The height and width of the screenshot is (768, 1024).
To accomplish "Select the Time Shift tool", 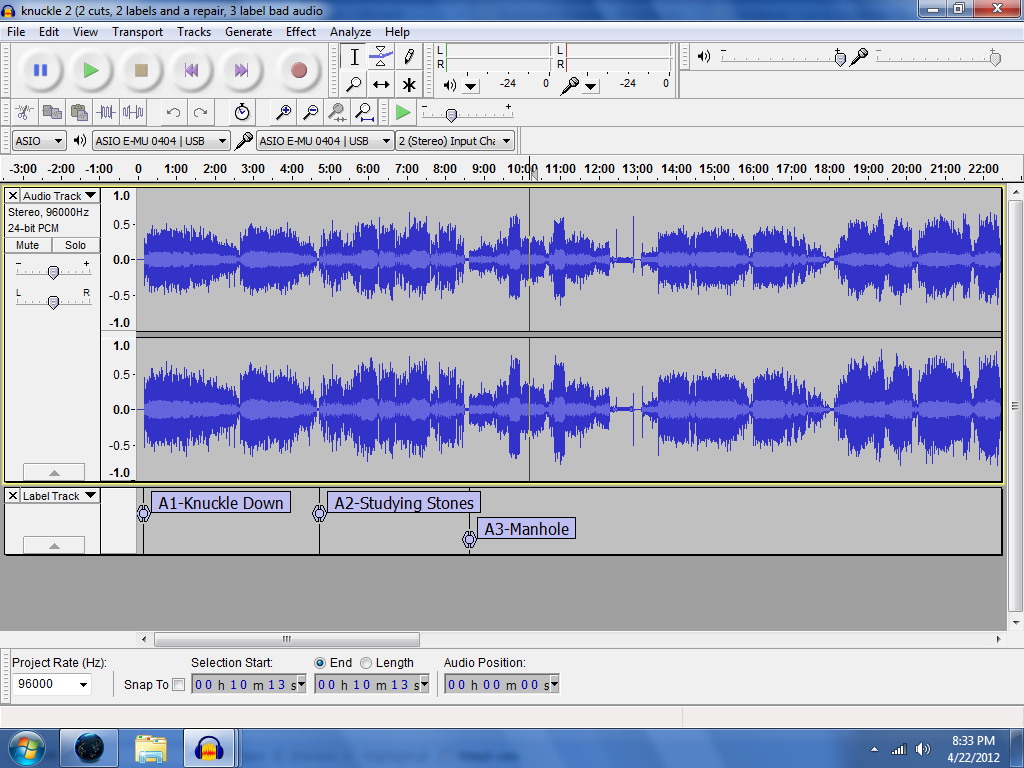I will (381, 84).
